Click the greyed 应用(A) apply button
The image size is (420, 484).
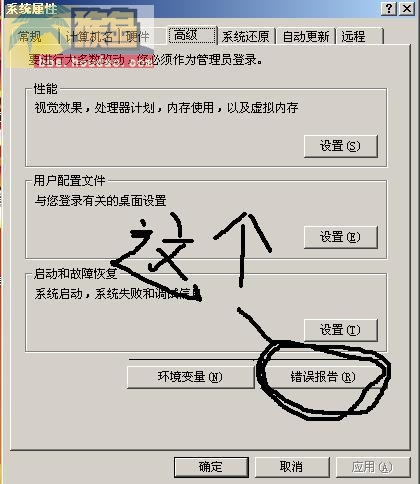tap(373, 467)
